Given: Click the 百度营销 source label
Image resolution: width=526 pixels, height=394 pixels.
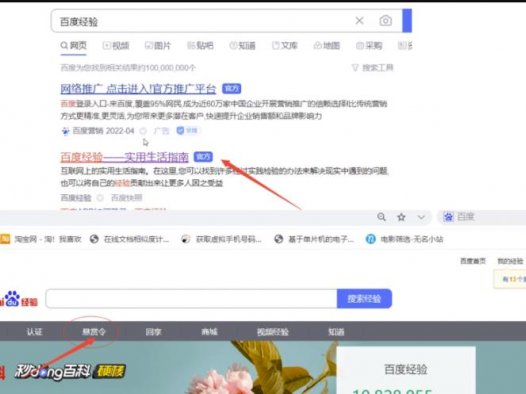Looking at the screenshot, I should click(88, 131).
